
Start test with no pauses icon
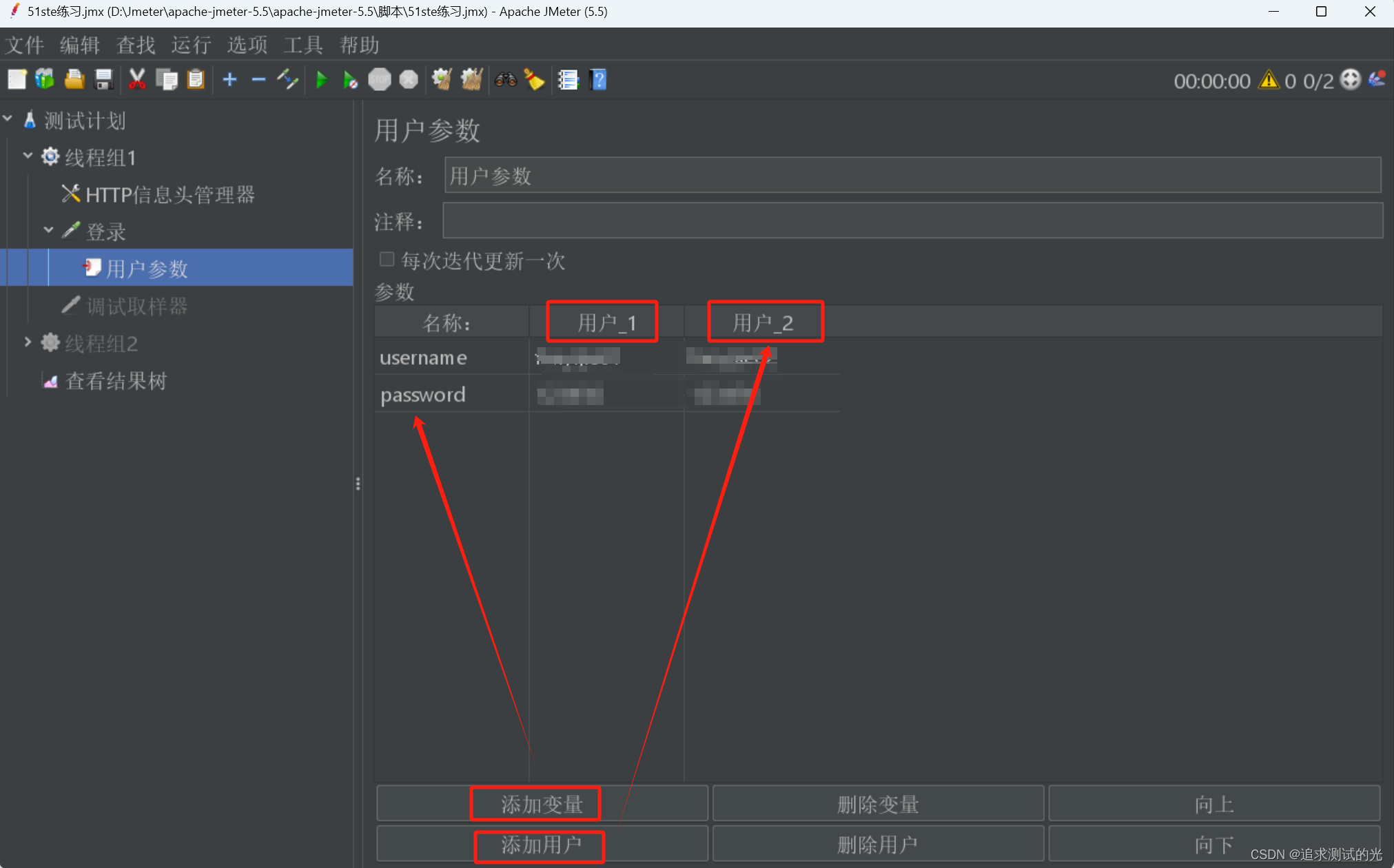[350, 80]
